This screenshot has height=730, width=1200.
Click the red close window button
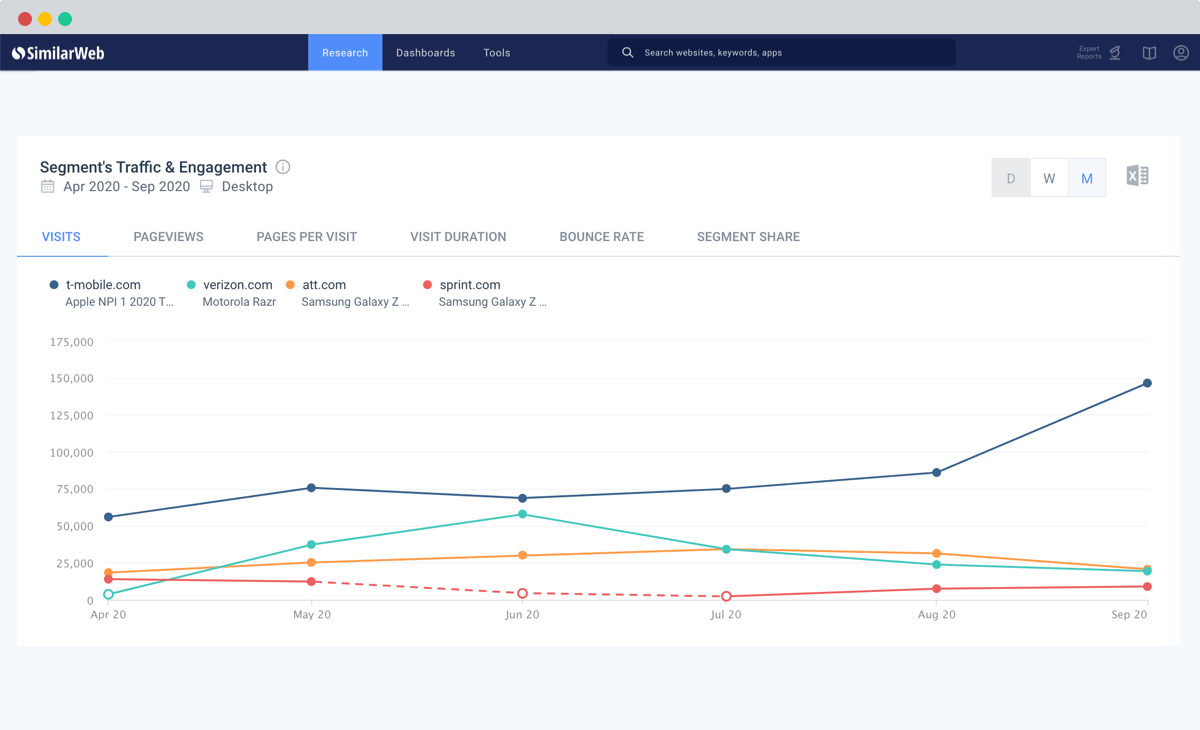(x=25, y=19)
